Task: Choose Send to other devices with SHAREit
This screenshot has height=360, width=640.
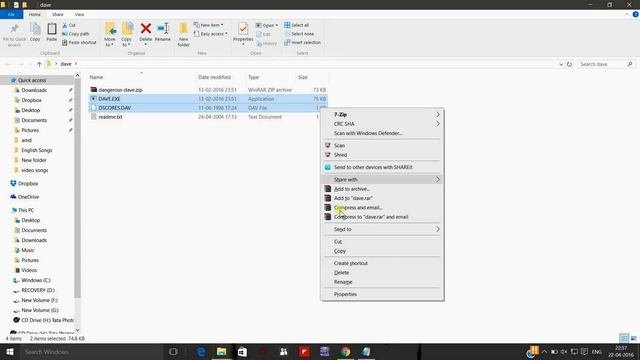Action: (x=382, y=167)
